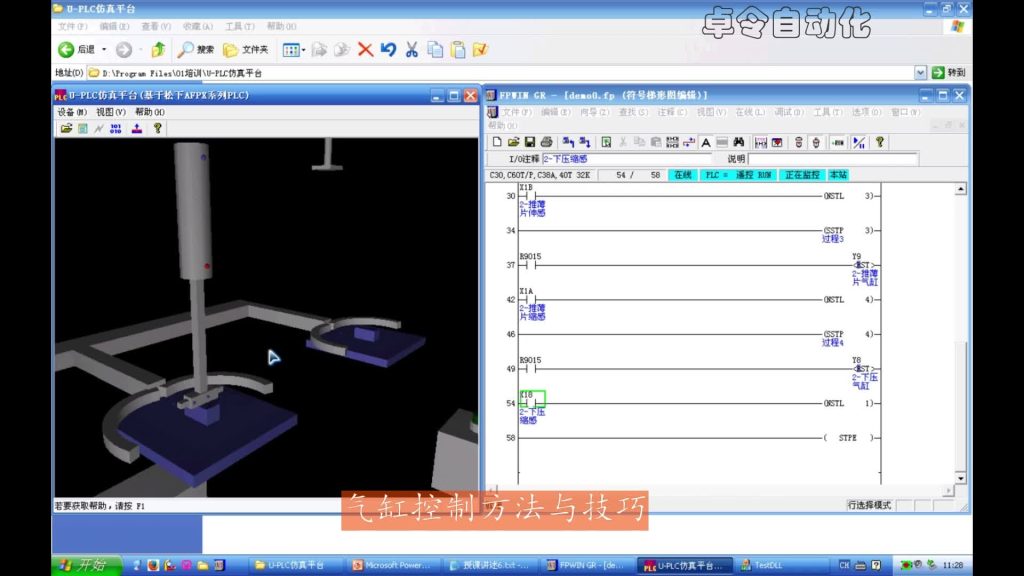Toggle the PLC 遥控 RUN mode indicator
Screen dimensions: 1024x576
tap(738, 175)
